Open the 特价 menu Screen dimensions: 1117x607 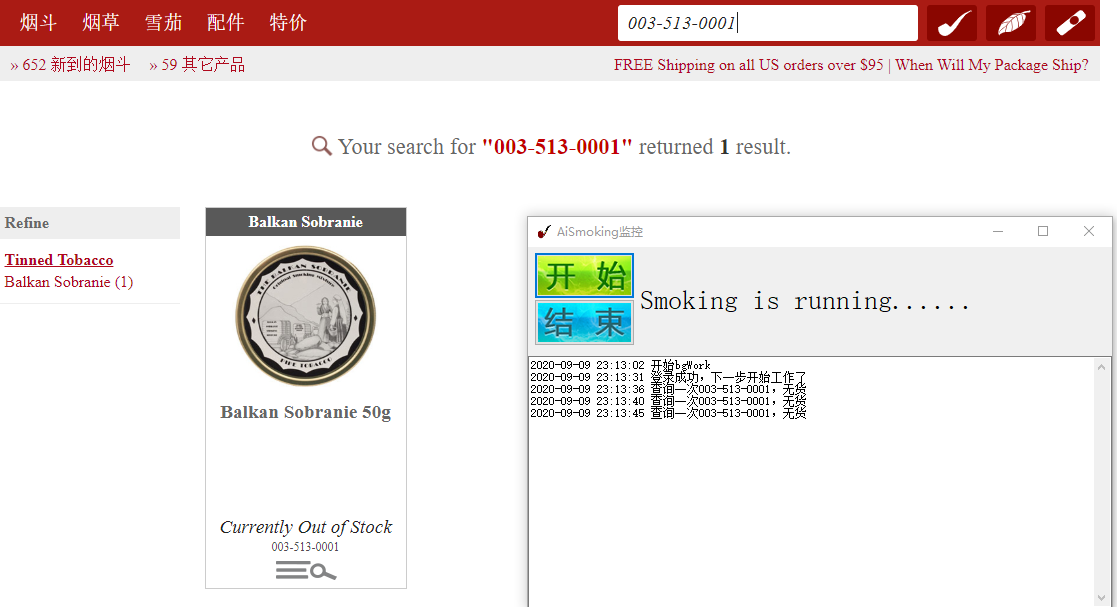(288, 23)
